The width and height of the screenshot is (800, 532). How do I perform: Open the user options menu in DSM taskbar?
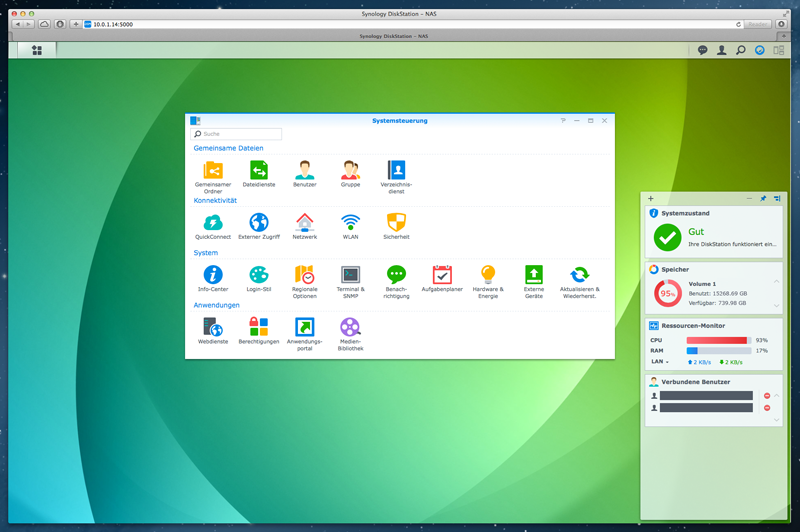tap(721, 50)
